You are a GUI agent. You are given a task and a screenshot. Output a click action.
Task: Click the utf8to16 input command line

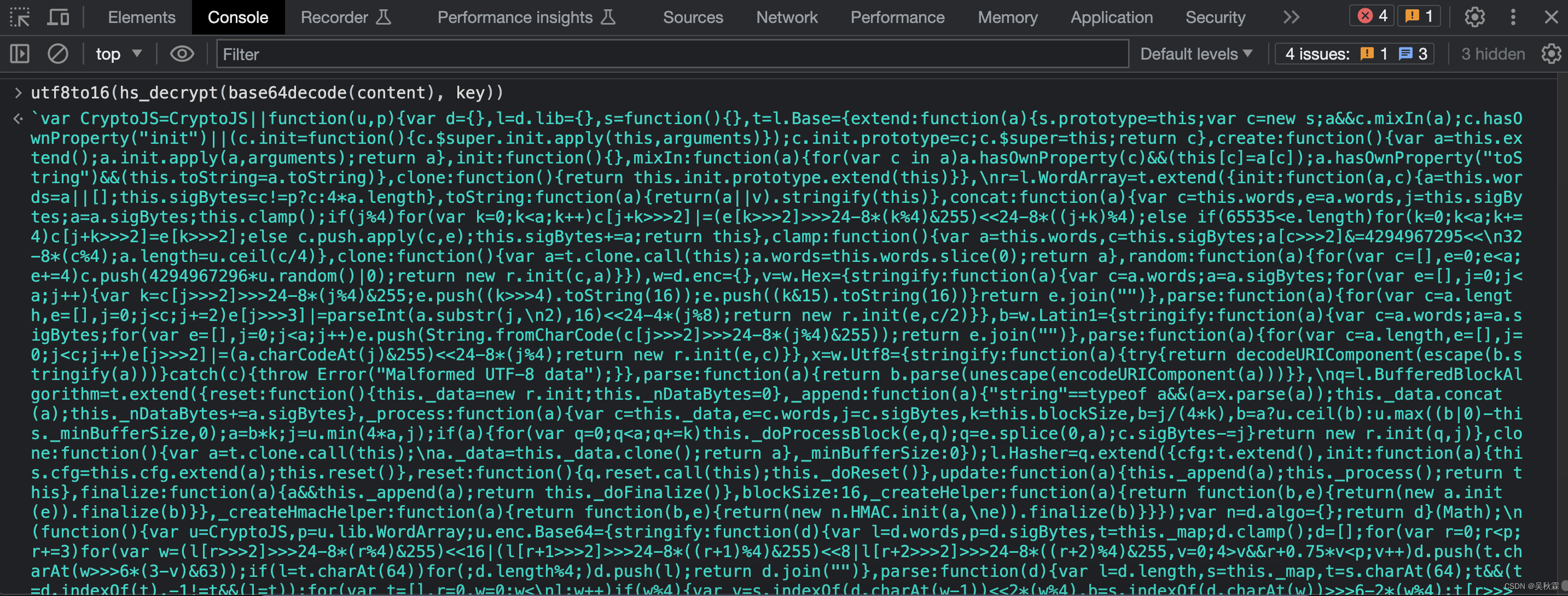click(x=267, y=93)
